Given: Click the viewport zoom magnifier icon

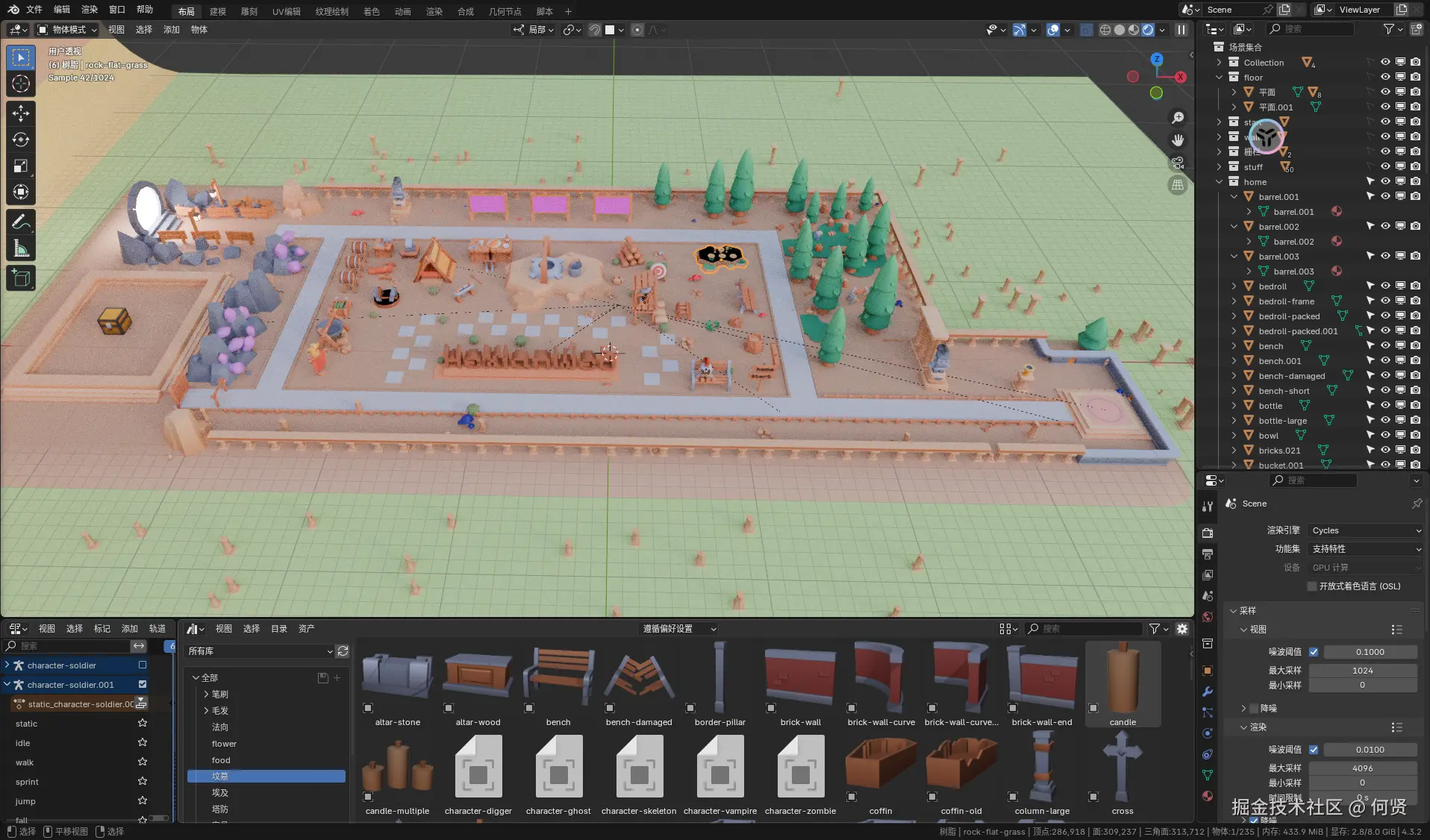Looking at the screenshot, I should (x=1178, y=118).
